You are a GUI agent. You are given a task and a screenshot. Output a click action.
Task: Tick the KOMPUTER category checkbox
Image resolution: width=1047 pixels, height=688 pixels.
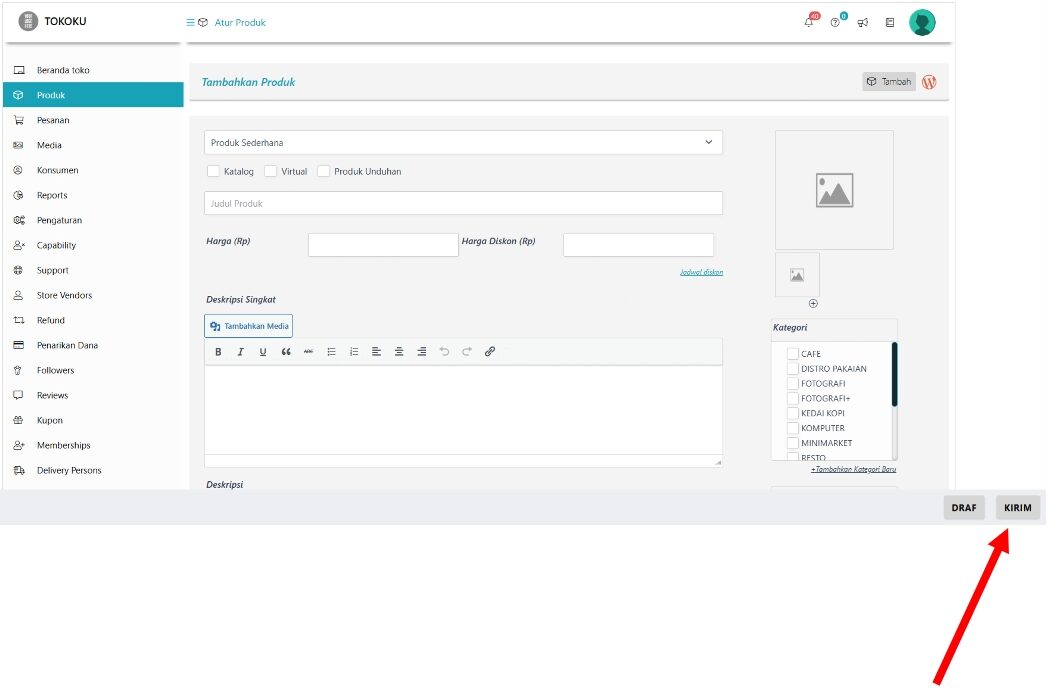(793, 428)
